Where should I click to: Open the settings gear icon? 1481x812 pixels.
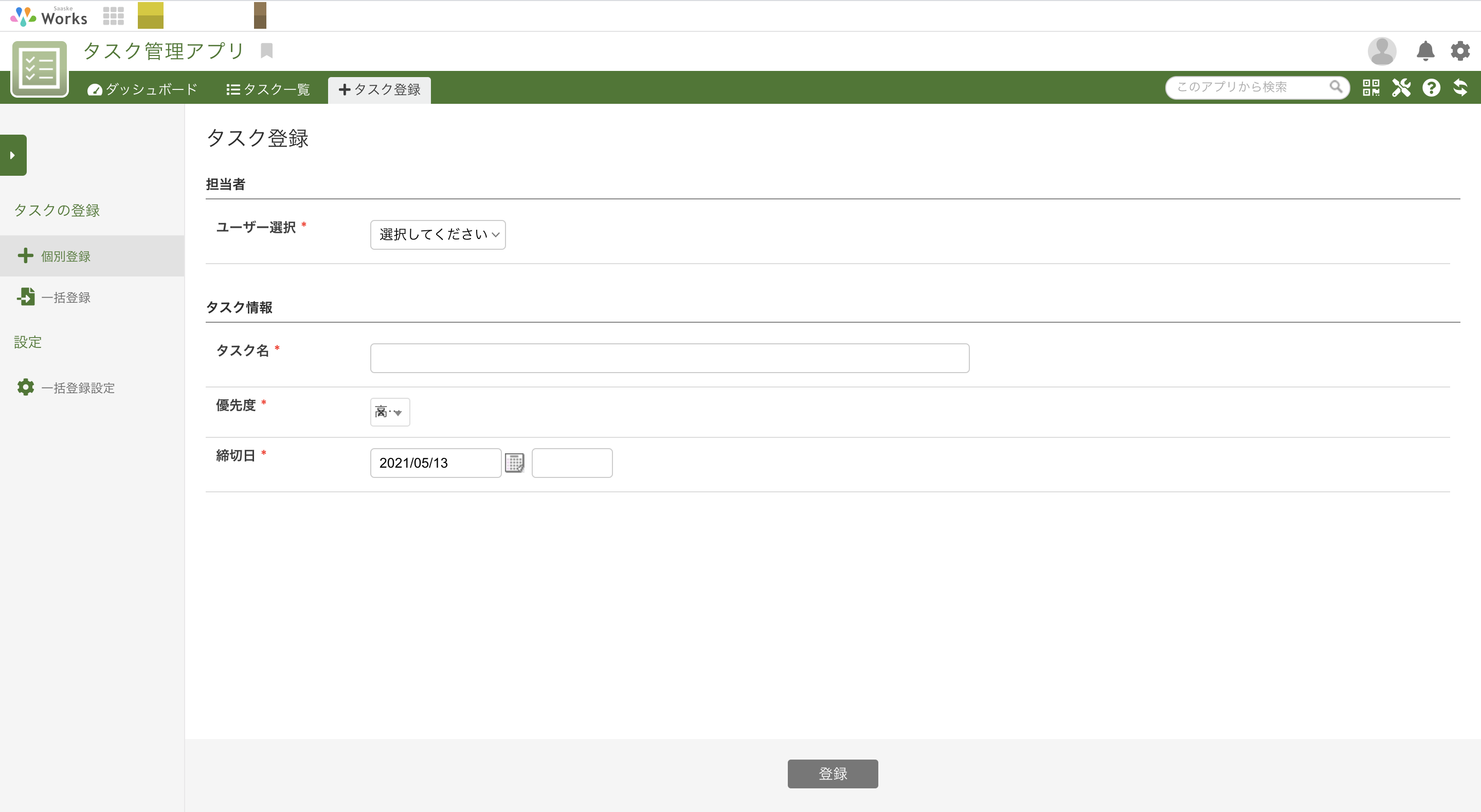tap(1459, 51)
